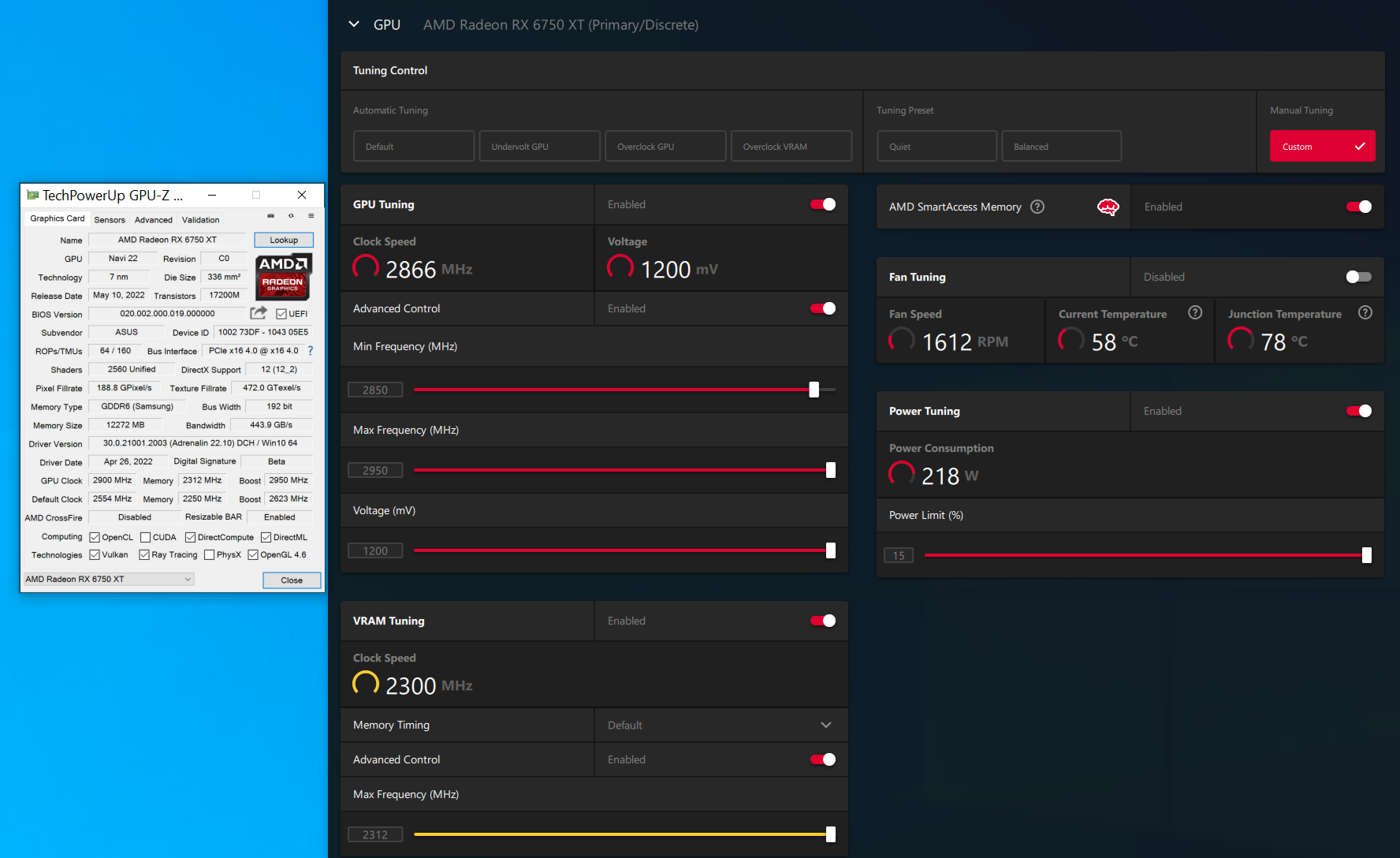Toggle GPU Advanced Control switch
The width and height of the screenshot is (1400, 858).
pyautogui.click(x=823, y=308)
